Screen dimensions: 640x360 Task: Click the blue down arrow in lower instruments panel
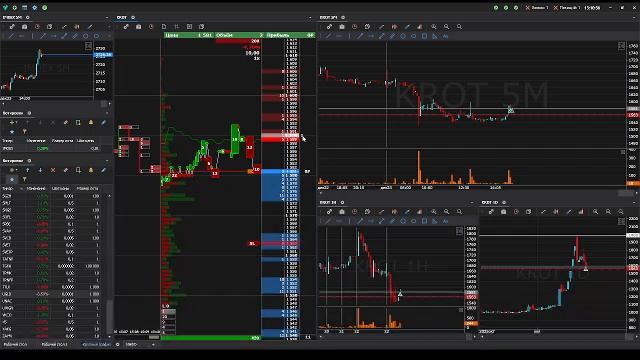click(x=40, y=170)
